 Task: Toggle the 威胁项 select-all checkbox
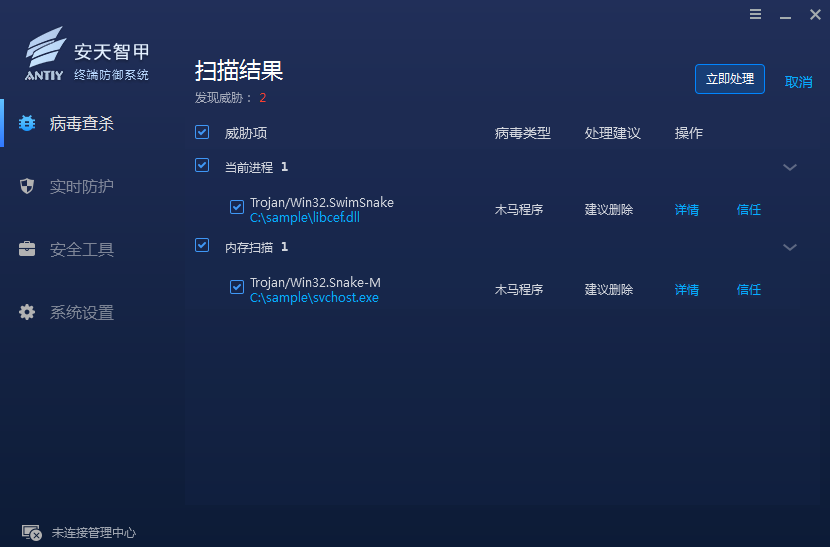coord(202,132)
